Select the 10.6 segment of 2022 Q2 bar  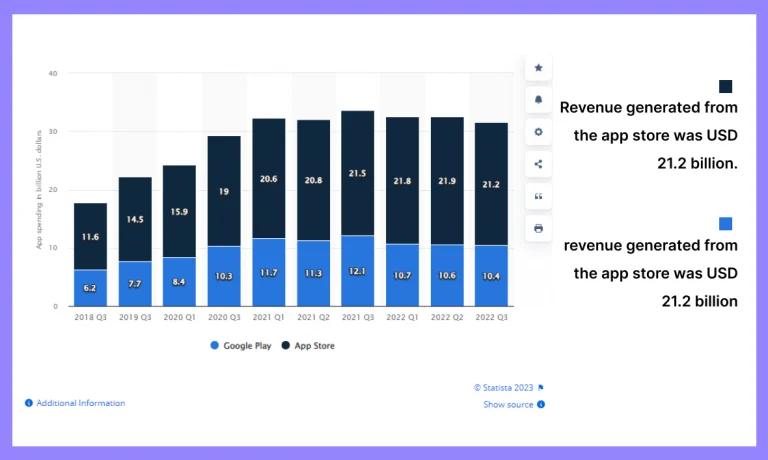click(447, 275)
